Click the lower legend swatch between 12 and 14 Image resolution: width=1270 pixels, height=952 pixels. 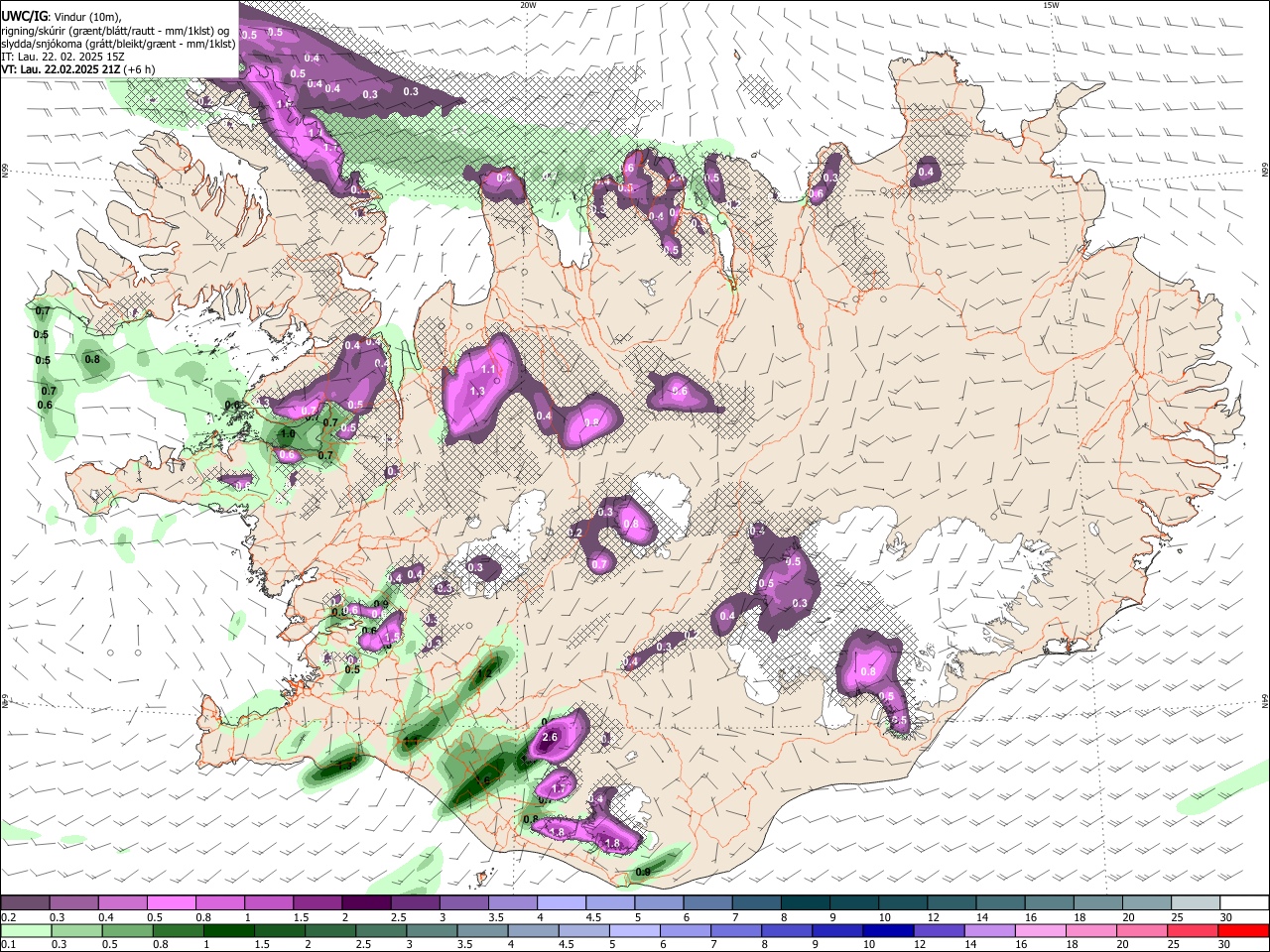pyautogui.click(x=938, y=931)
